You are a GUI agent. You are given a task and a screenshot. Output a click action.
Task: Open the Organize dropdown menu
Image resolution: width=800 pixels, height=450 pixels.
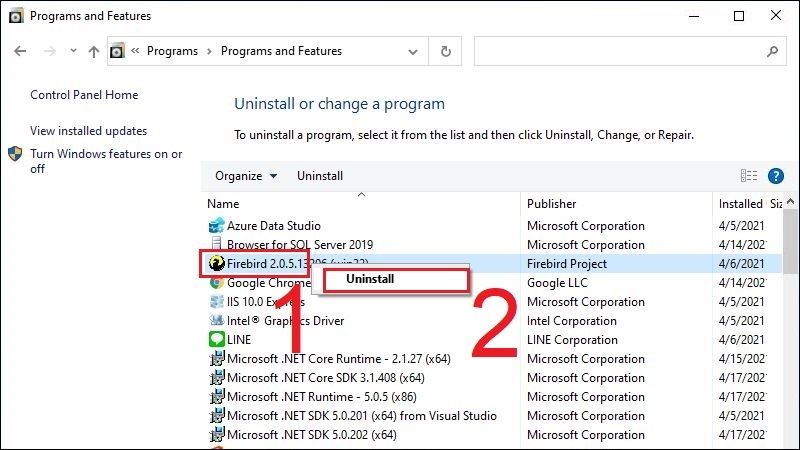pyautogui.click(x=246, y=176)
